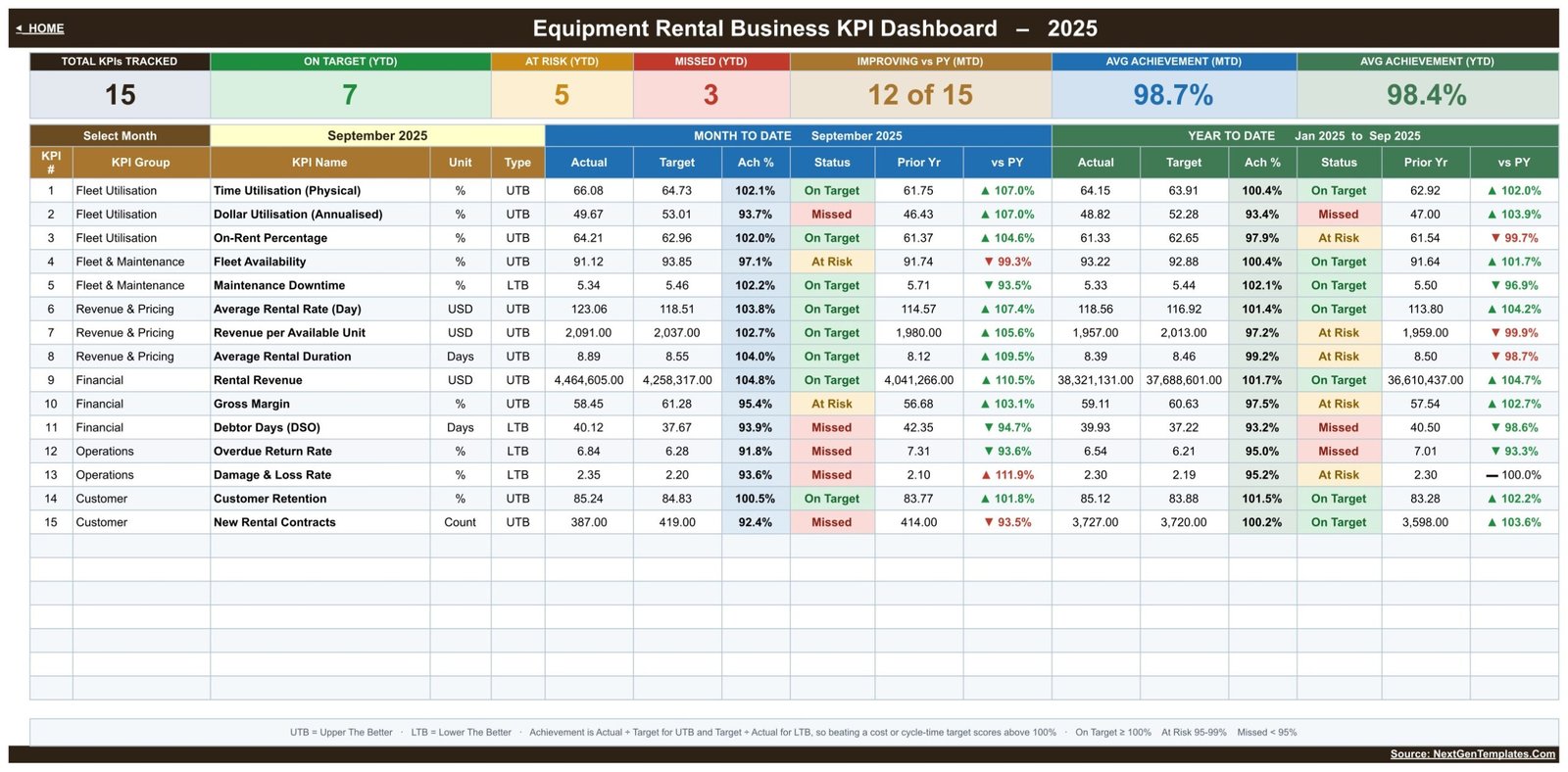Screen dimensions: 1568x772
Task: Open the September 2025 month selector
Action: pos(377,136)
